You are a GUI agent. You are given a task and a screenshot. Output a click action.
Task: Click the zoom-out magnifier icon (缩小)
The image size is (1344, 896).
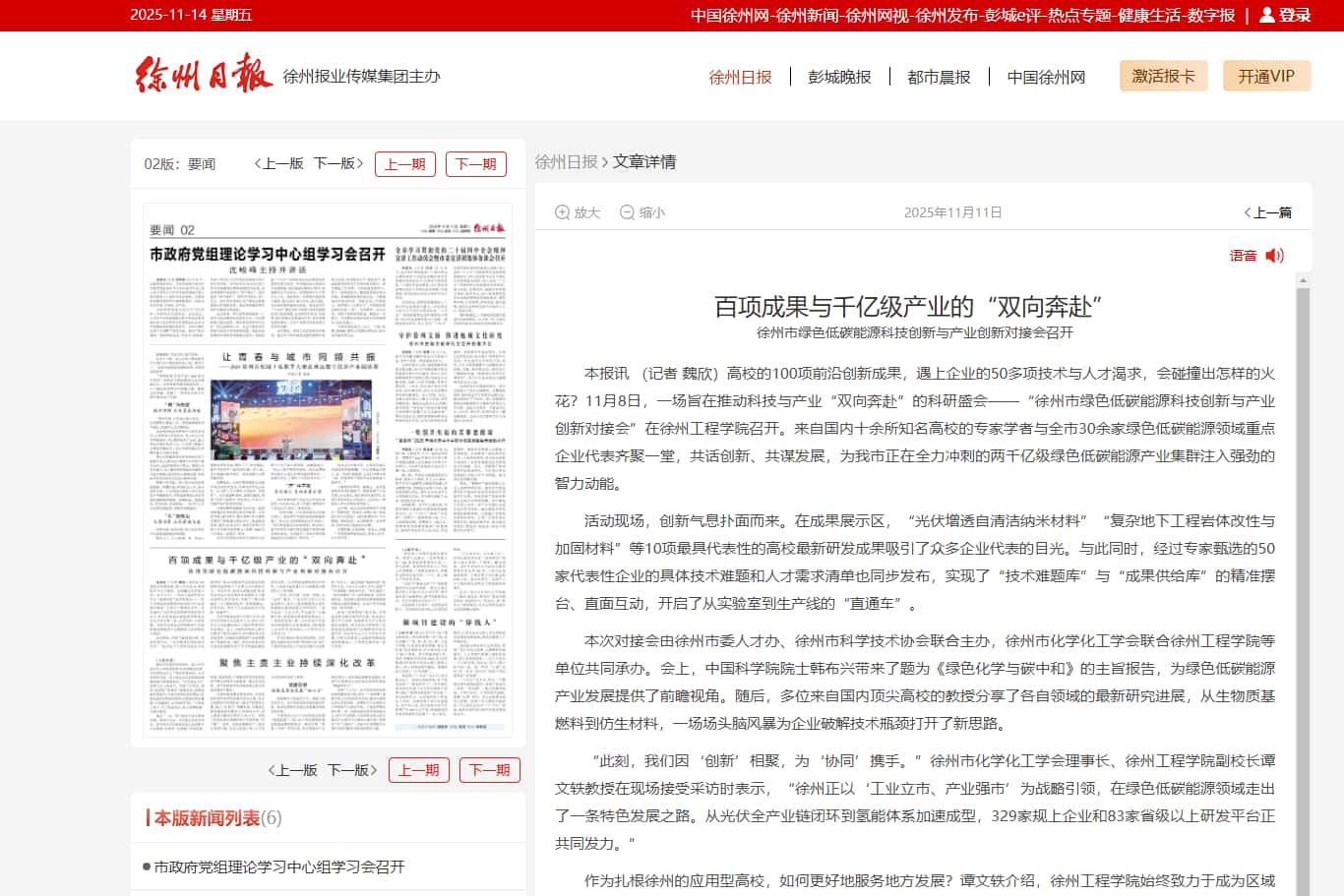tap(627, 212)
